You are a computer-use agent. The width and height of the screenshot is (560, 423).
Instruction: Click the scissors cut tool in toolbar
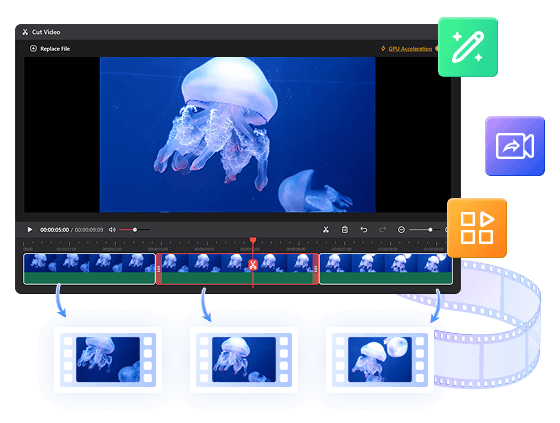pyautogui.click(x=326, y=229)
